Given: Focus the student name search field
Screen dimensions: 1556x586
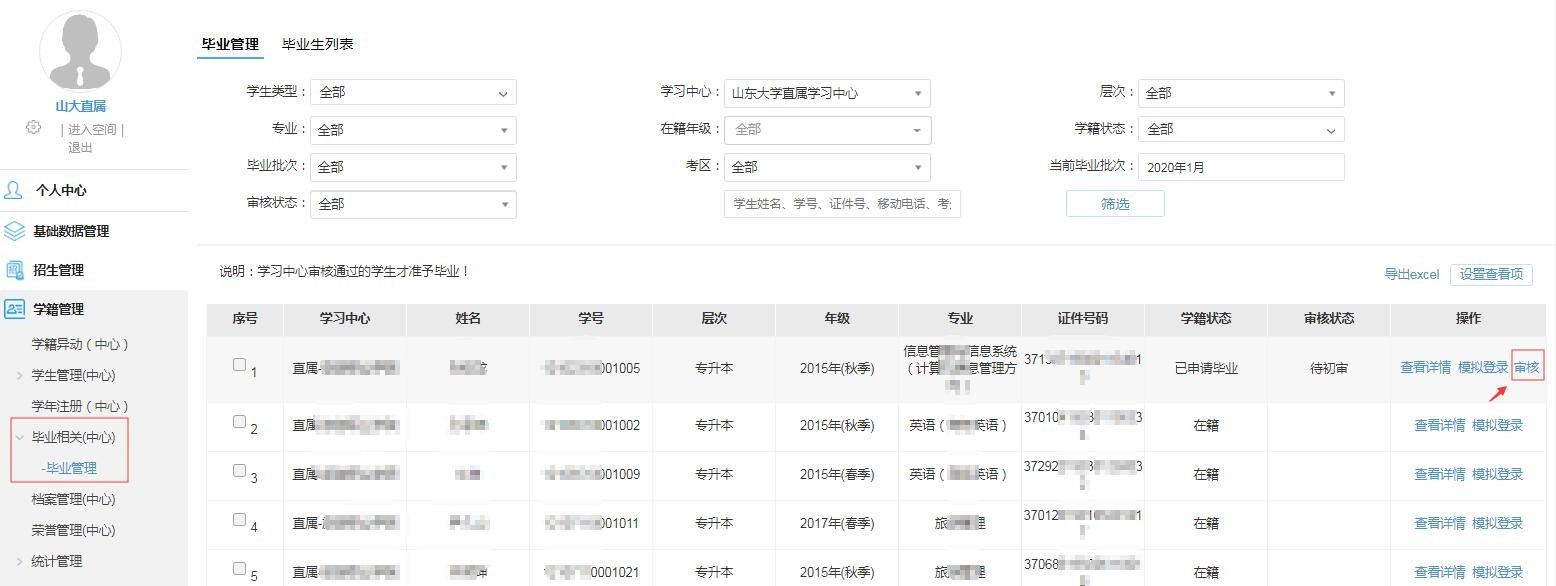Looking at the screenshot, I should pos(841,204).
